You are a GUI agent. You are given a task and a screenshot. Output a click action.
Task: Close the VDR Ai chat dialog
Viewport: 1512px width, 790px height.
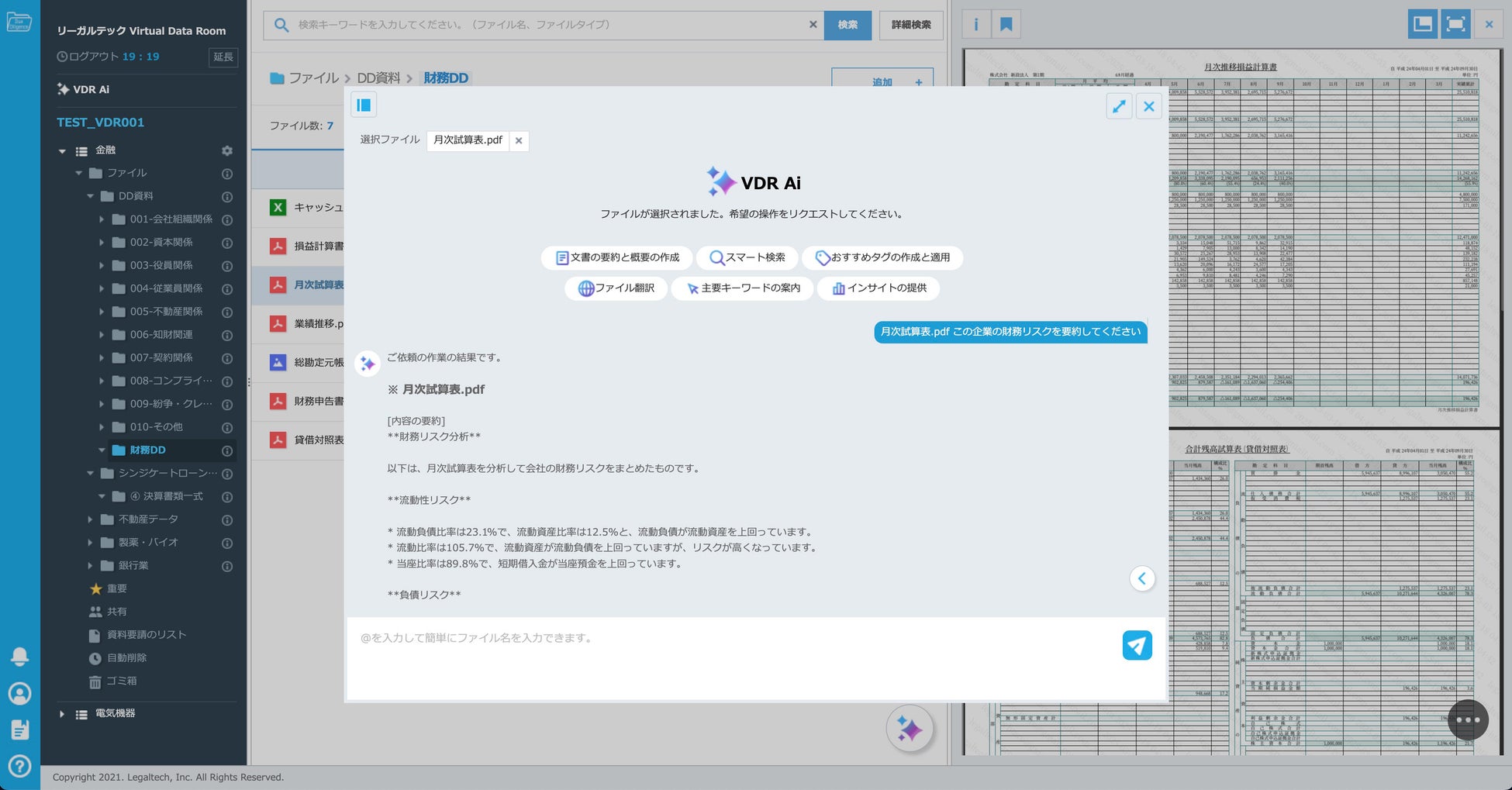point(1149,106)
